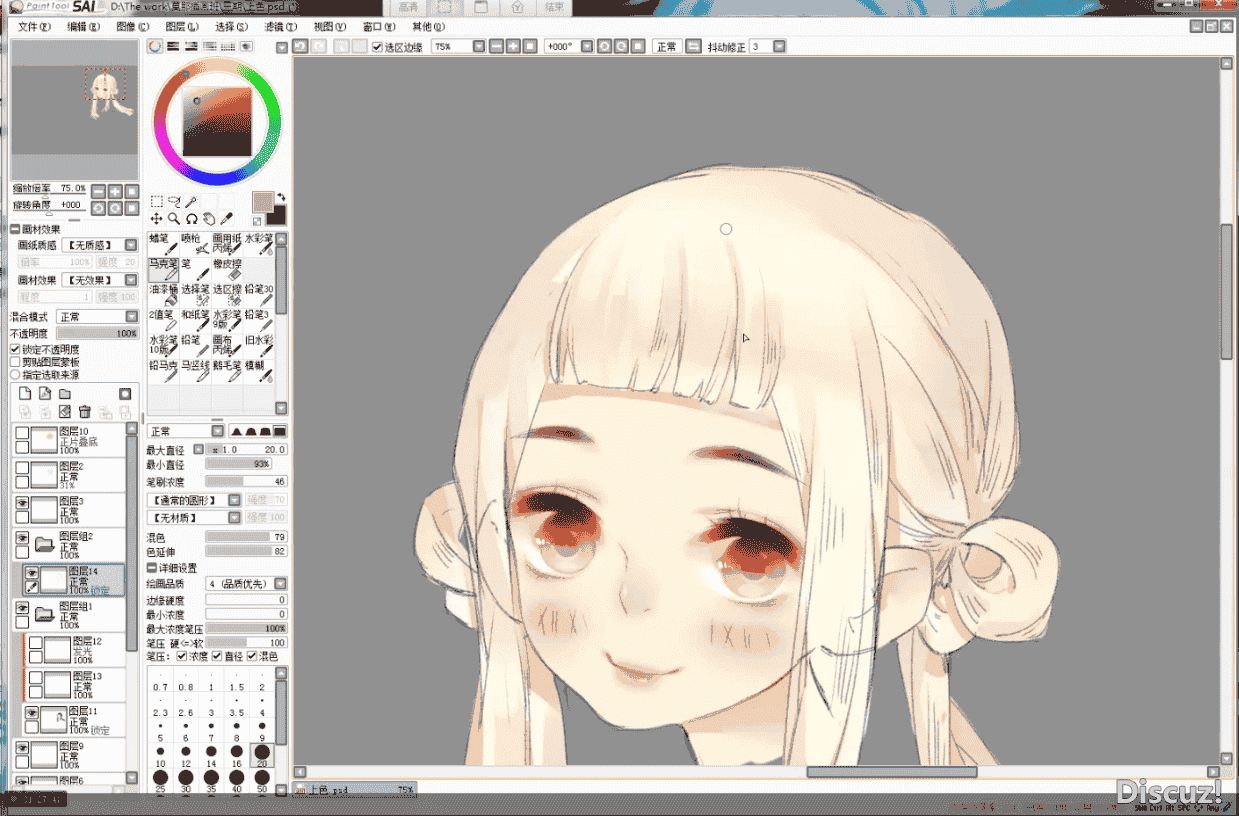
Task: Choose the zoom magnifier tool
Action: [x=174, y=218]
